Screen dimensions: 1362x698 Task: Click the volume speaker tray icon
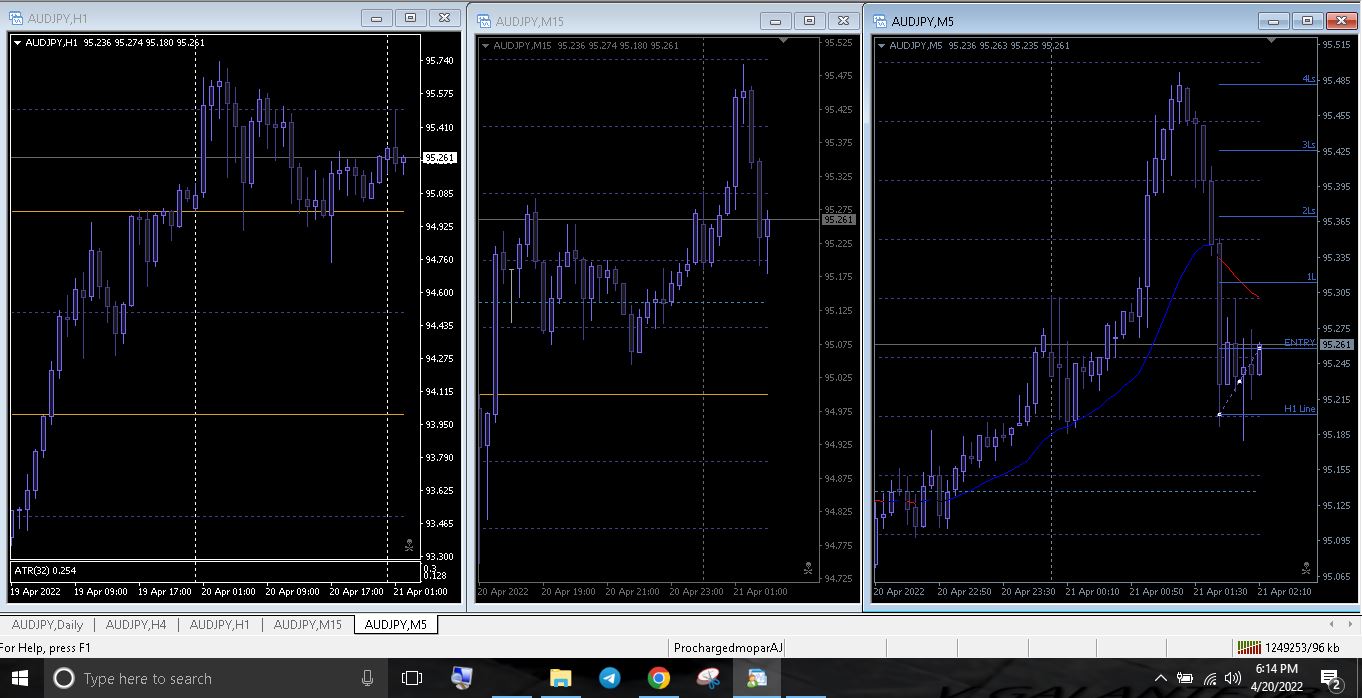[1231, 678]
